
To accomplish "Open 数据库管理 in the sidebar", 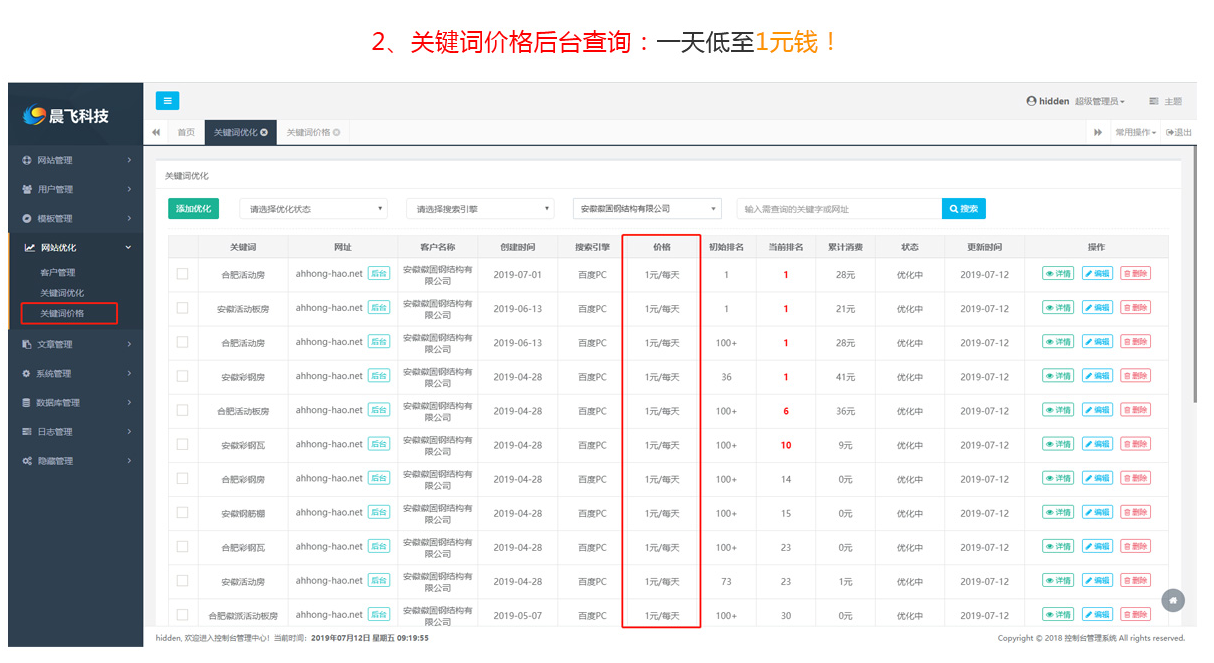I will 76,403.
